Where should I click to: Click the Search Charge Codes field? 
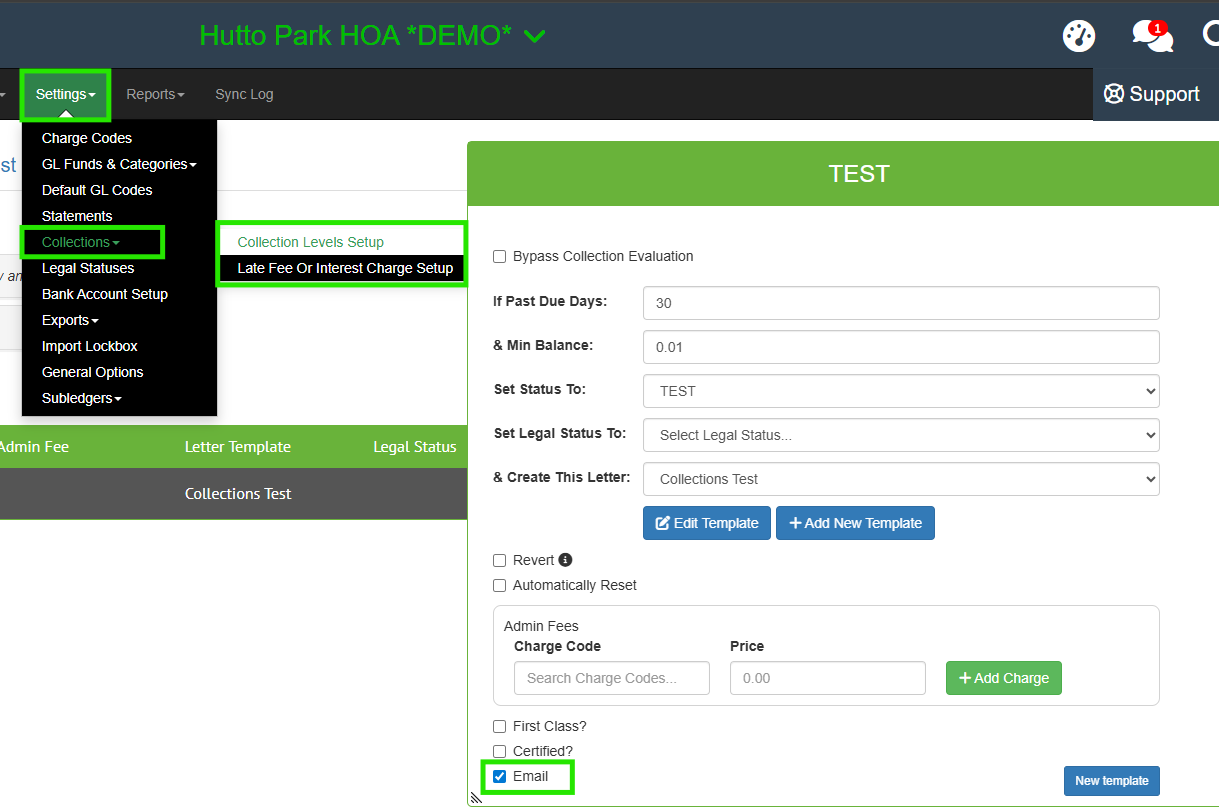click(611, 678)
